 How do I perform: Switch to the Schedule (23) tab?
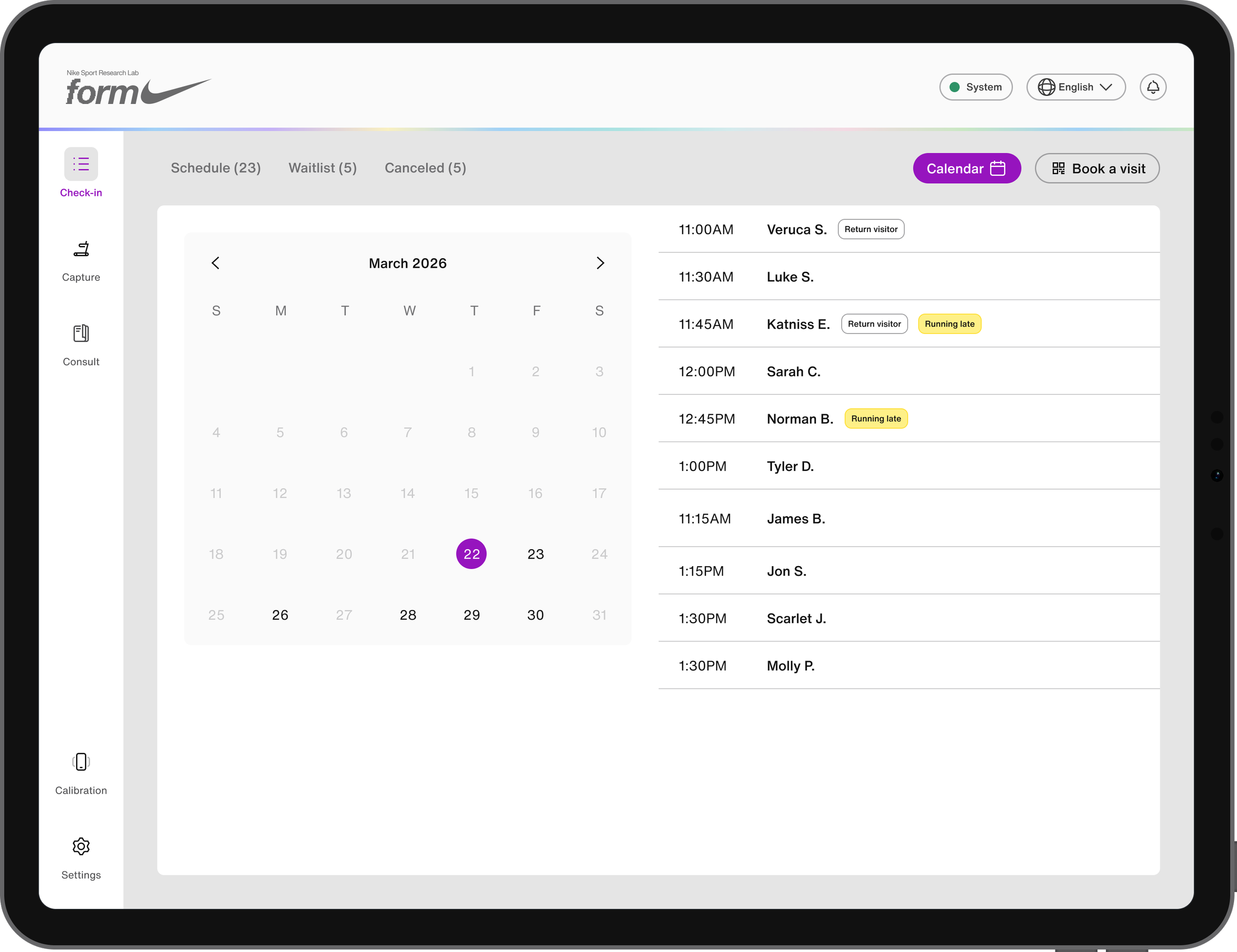pos(216,168)
